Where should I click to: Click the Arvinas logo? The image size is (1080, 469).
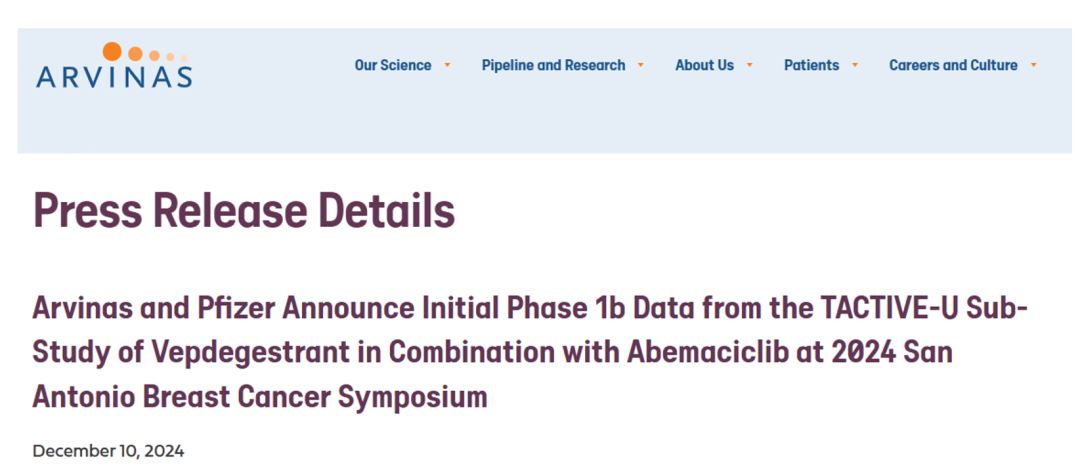[x=114, y=65]
